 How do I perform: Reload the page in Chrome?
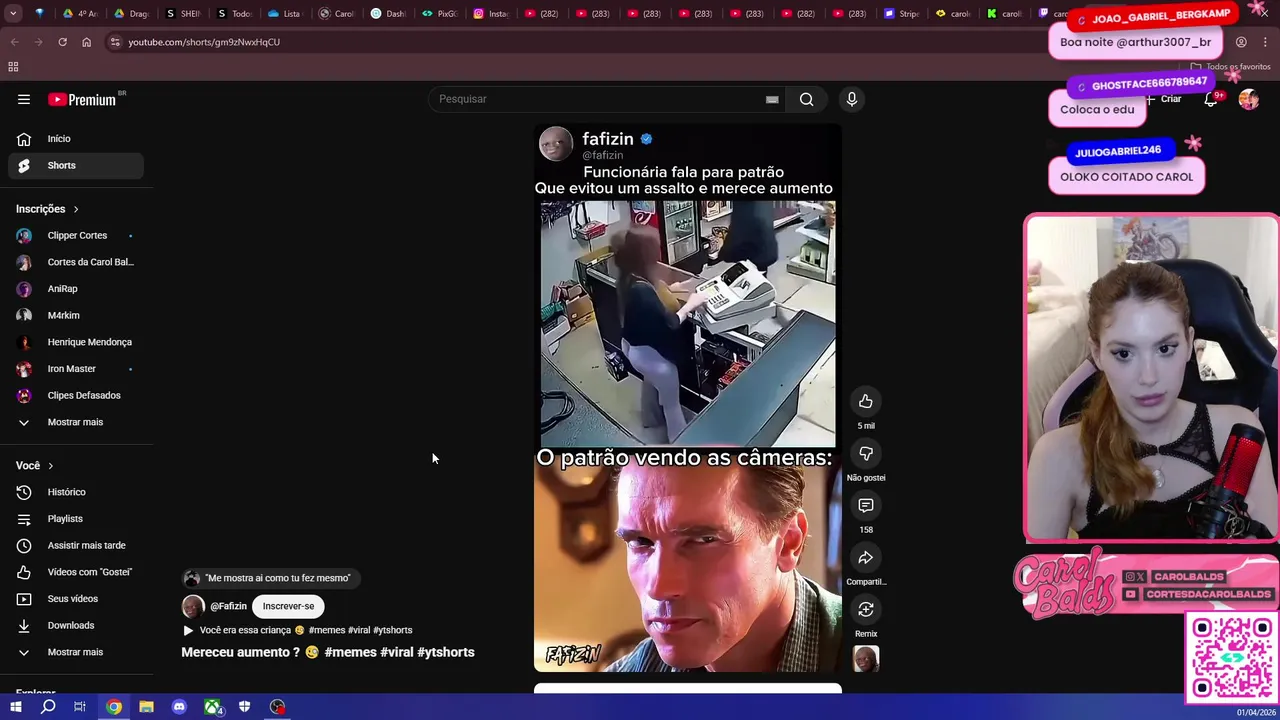(62, 42)
